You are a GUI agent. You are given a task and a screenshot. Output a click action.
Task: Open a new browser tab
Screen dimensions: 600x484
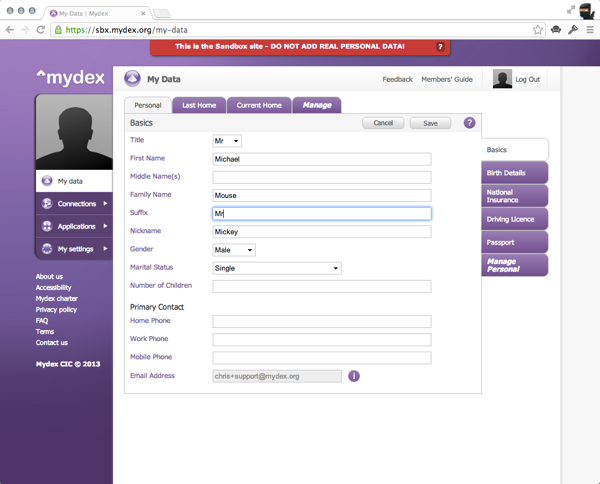(161, 14)
